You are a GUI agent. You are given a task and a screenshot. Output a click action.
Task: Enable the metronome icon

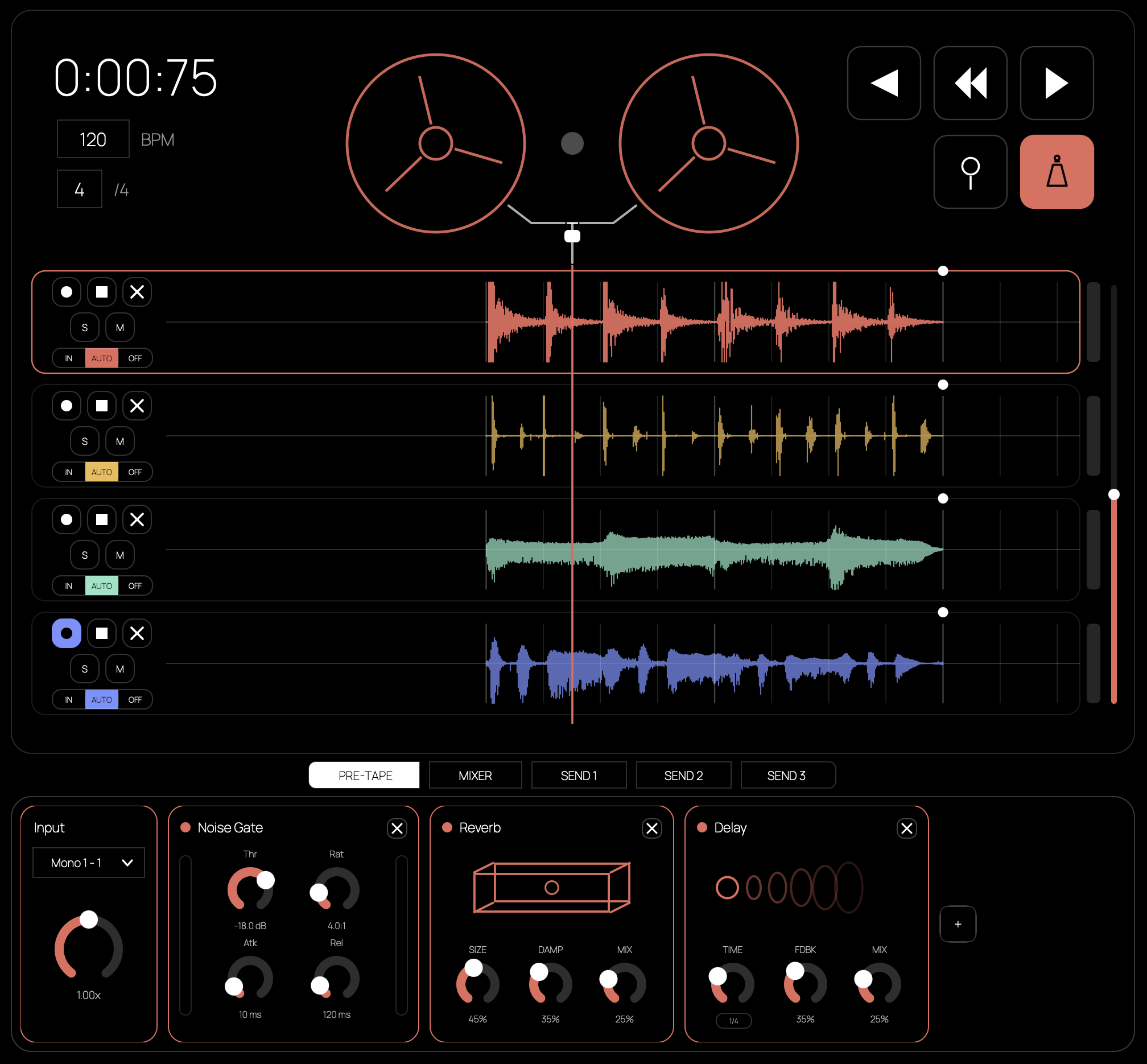click(x=1056, y=172)
